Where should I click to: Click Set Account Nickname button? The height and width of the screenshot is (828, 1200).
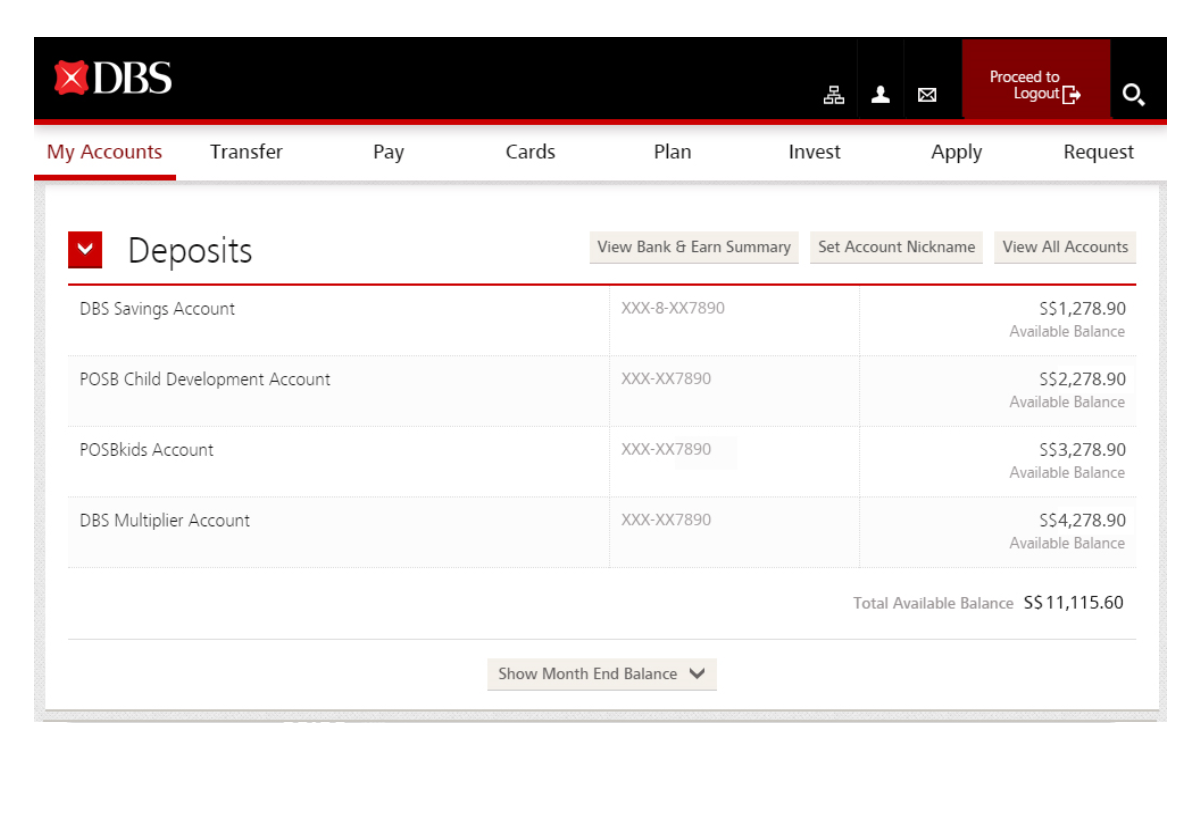pos(896,247)
